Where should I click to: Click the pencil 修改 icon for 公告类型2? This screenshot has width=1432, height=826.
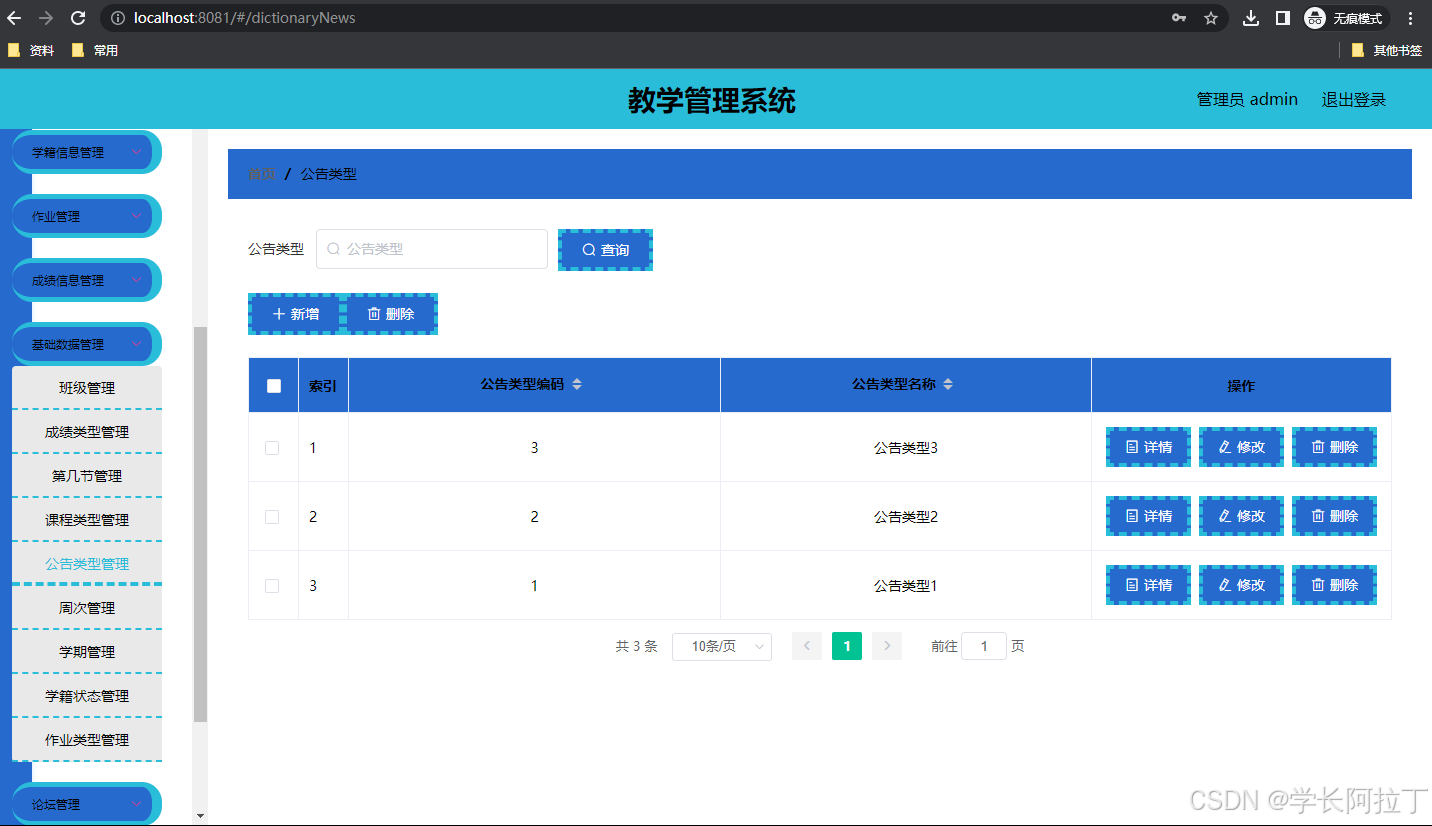(1224, 516)
